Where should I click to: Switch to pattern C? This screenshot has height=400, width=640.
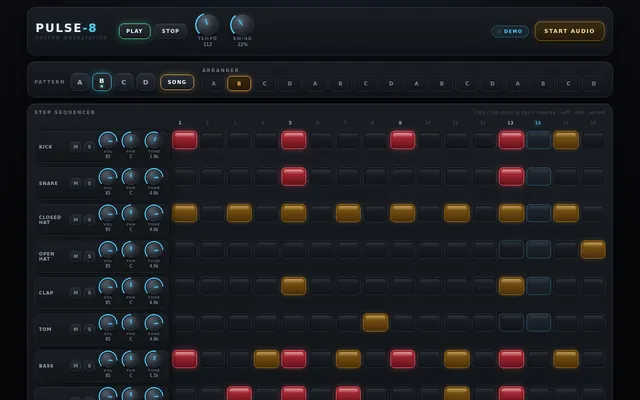pyautogui.click(x=124, y=82)
